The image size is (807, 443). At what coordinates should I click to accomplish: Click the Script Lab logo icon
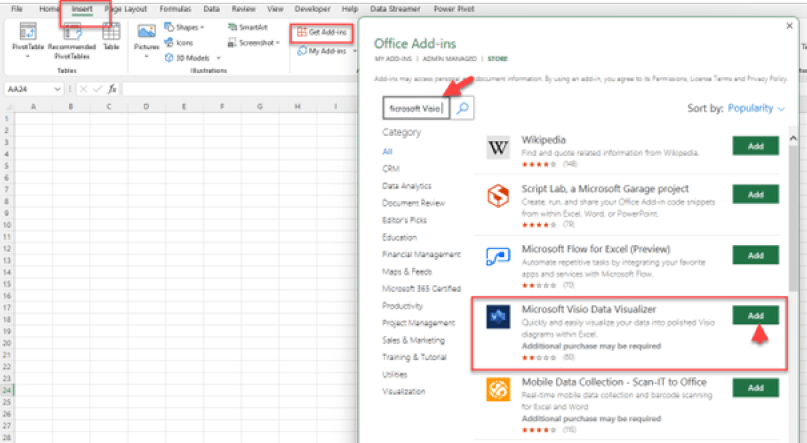tap(498, 196)
